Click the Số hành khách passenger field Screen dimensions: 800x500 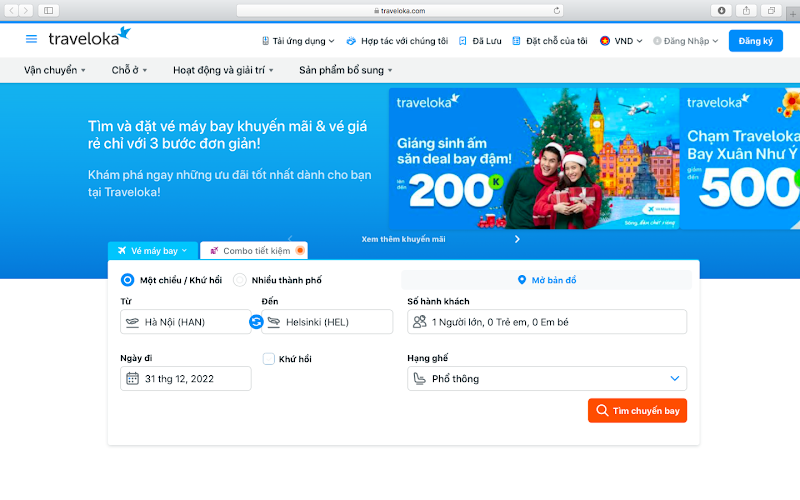point(547,322)
